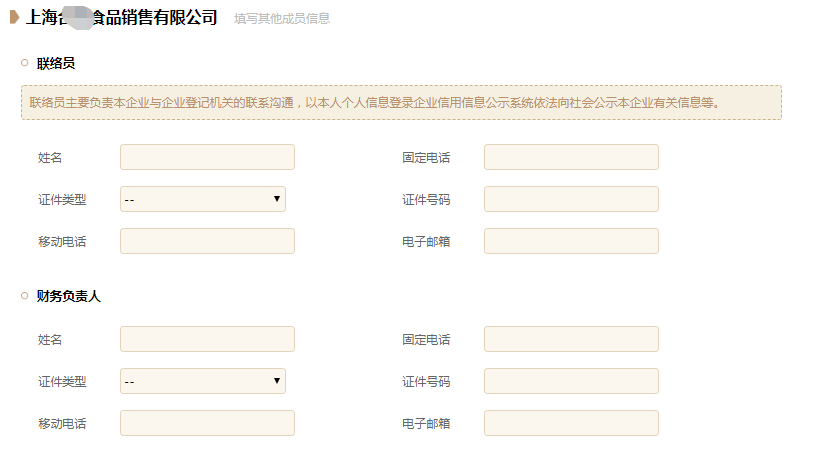Click the 填写其他成员信息 subtitle text

[x=282, y=19]
